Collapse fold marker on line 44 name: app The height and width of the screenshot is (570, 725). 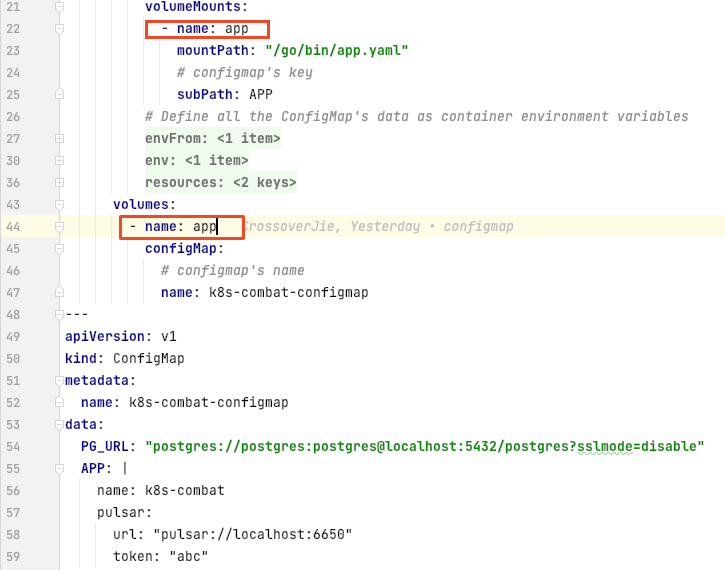click(x=59, y=227)
